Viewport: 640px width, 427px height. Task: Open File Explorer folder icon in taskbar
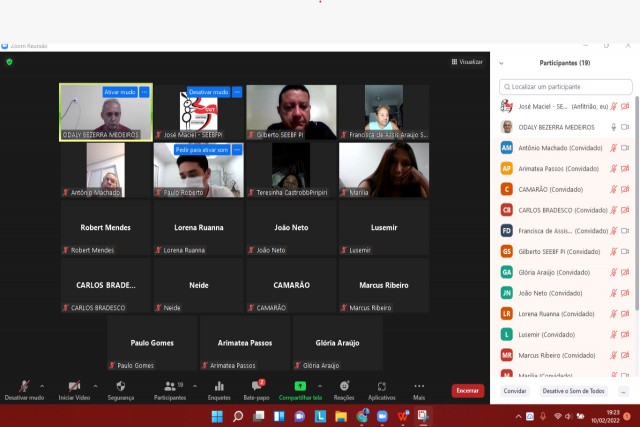tap(341, 416)
